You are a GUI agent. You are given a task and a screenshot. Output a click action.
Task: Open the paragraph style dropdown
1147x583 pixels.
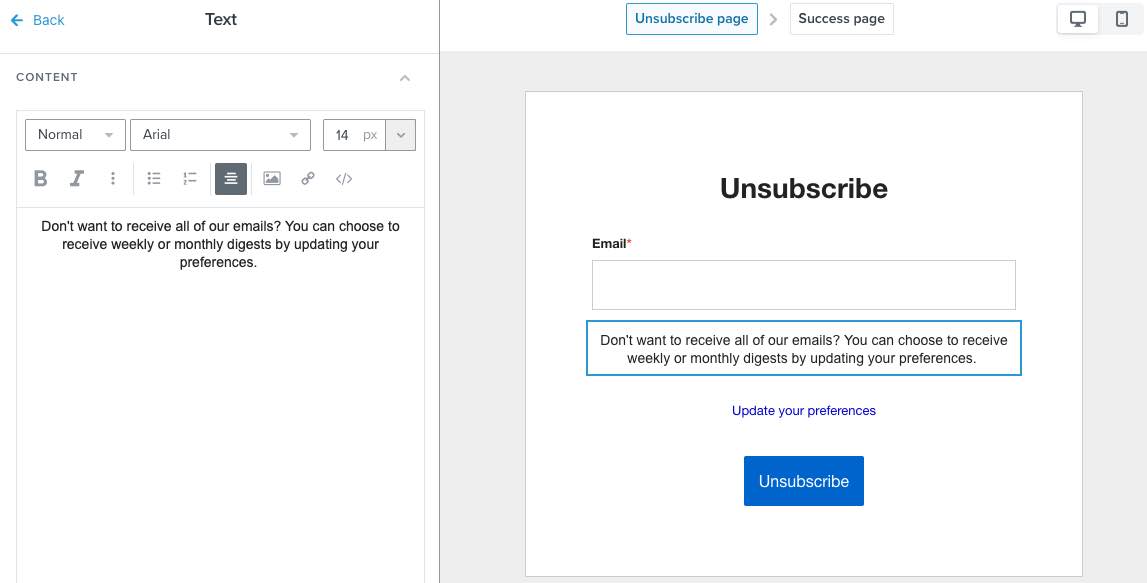tap(75, 134)
